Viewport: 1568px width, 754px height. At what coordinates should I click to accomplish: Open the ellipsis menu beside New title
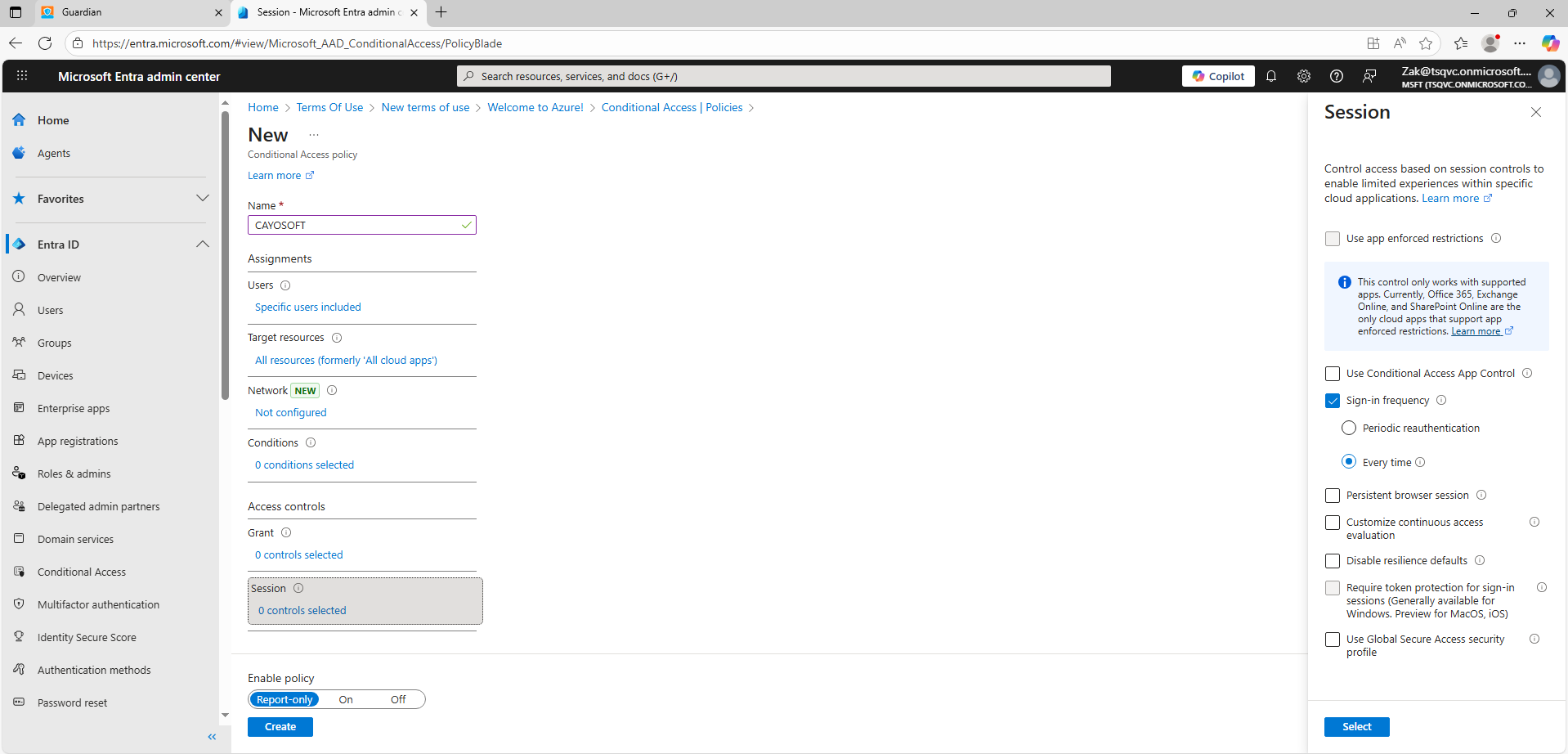(x=314, y=135)
